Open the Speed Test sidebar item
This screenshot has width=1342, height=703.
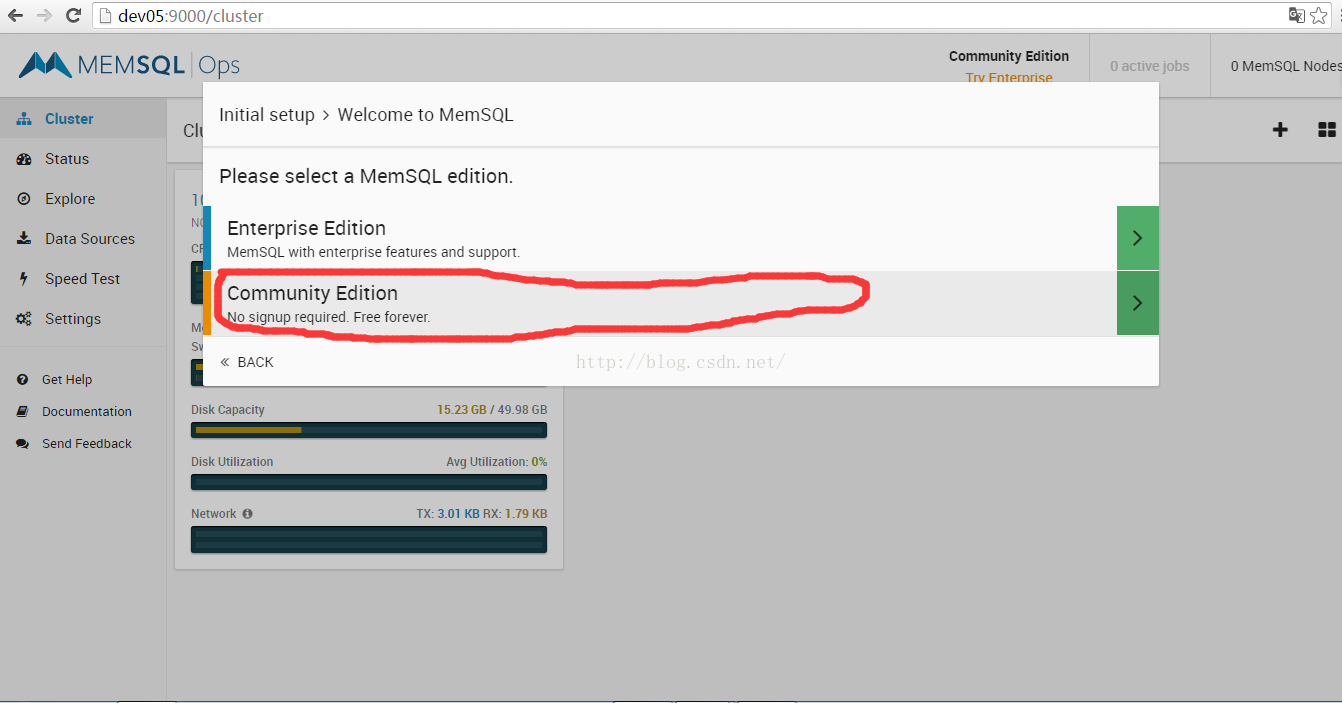[83, 279]
